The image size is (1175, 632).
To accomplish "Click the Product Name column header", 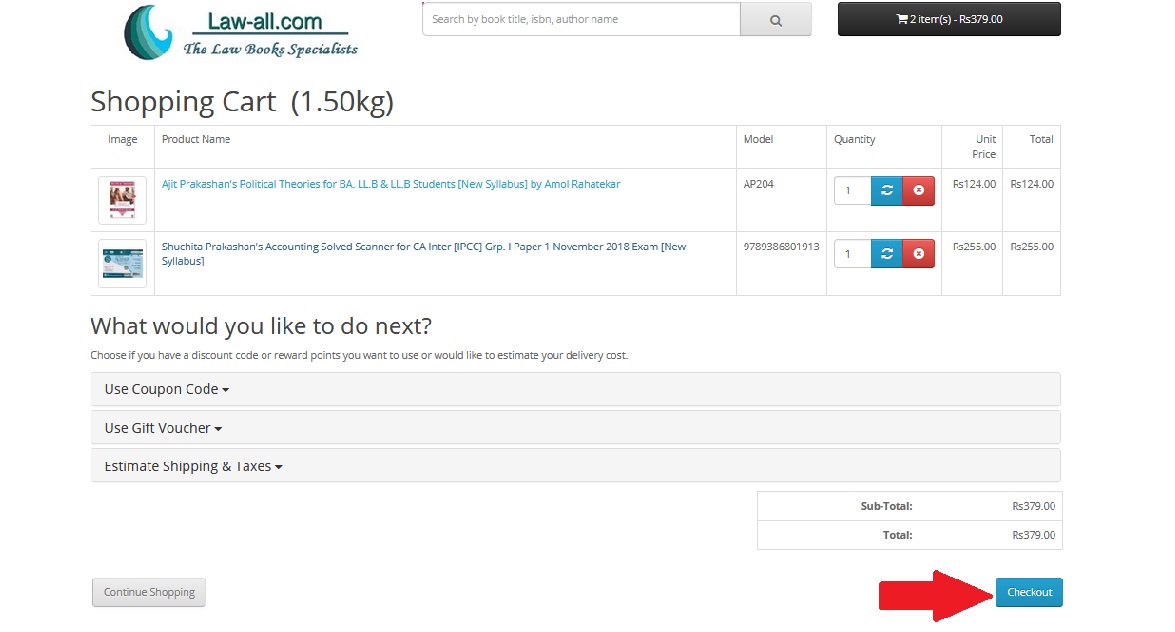I will 196,139.
